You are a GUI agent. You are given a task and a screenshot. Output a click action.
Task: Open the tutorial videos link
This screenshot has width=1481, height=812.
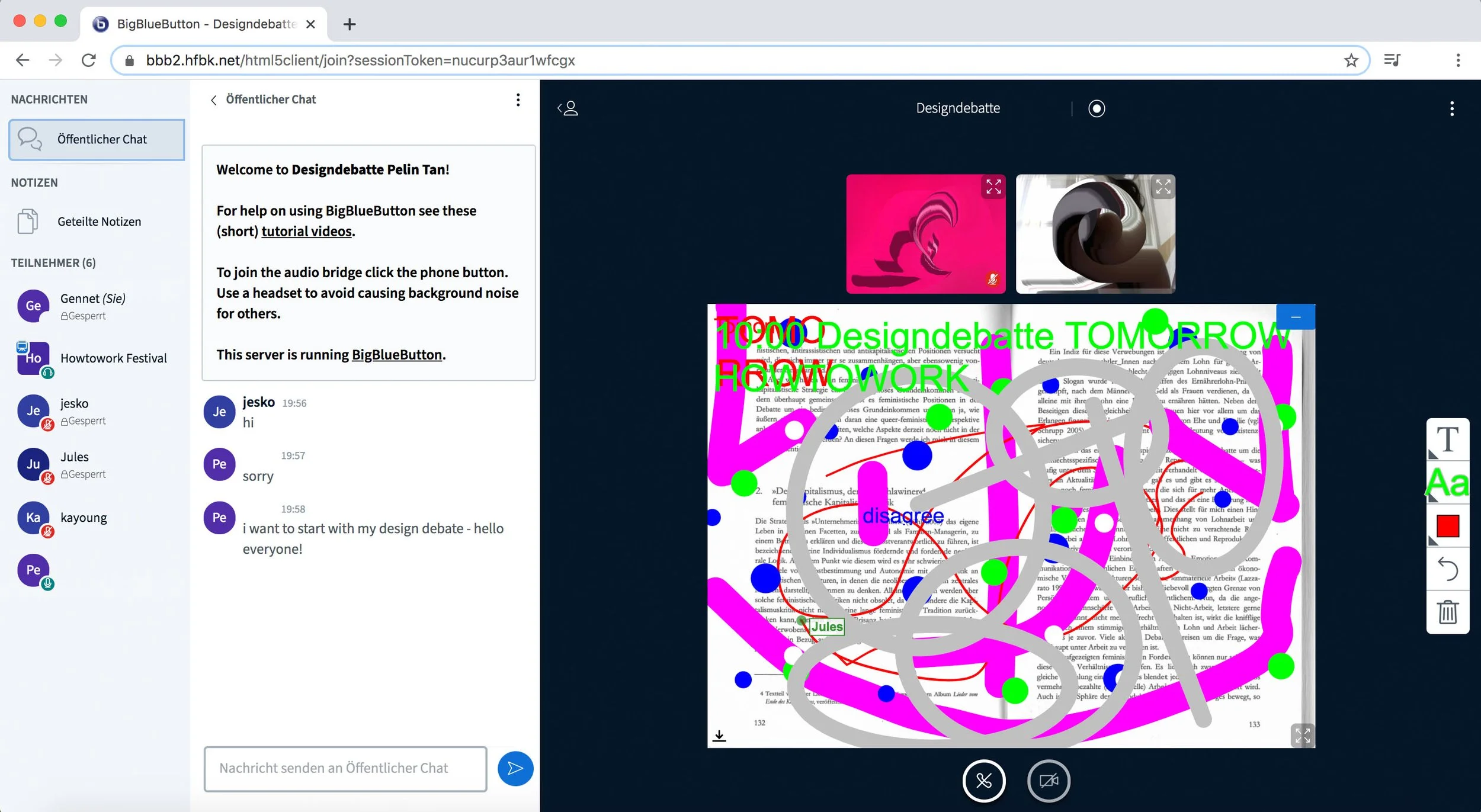pos(306,231)
